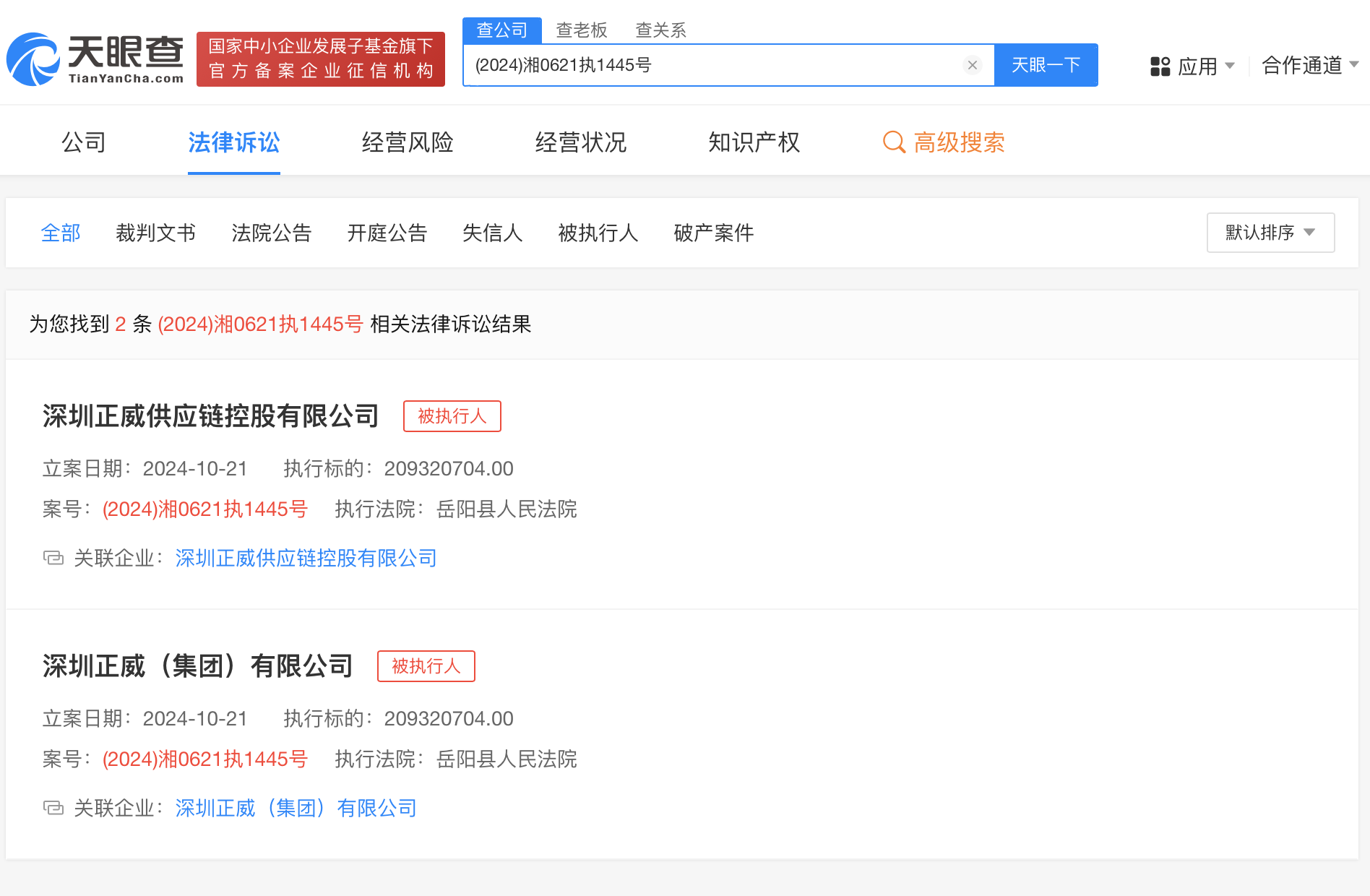Filter results by 失信人

point(493,233)
